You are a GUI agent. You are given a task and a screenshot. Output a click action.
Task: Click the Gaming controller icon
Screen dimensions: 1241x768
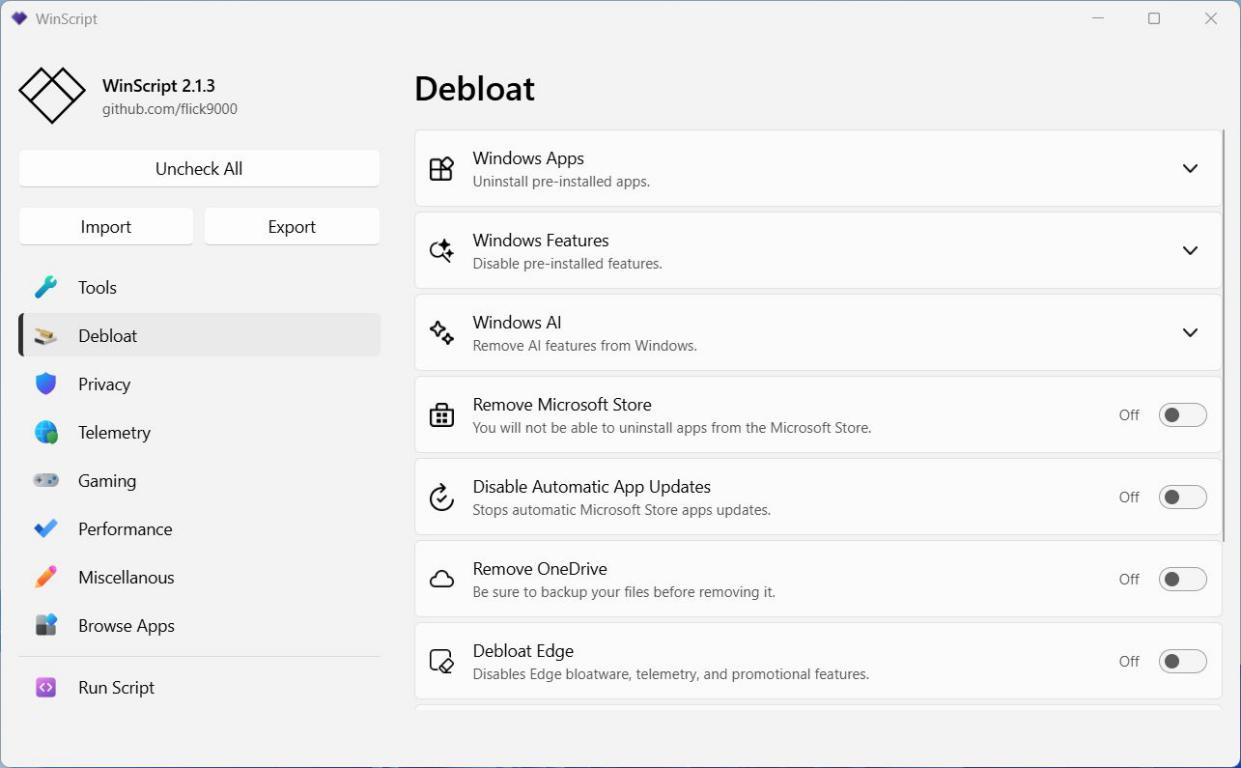coord(46,481)
